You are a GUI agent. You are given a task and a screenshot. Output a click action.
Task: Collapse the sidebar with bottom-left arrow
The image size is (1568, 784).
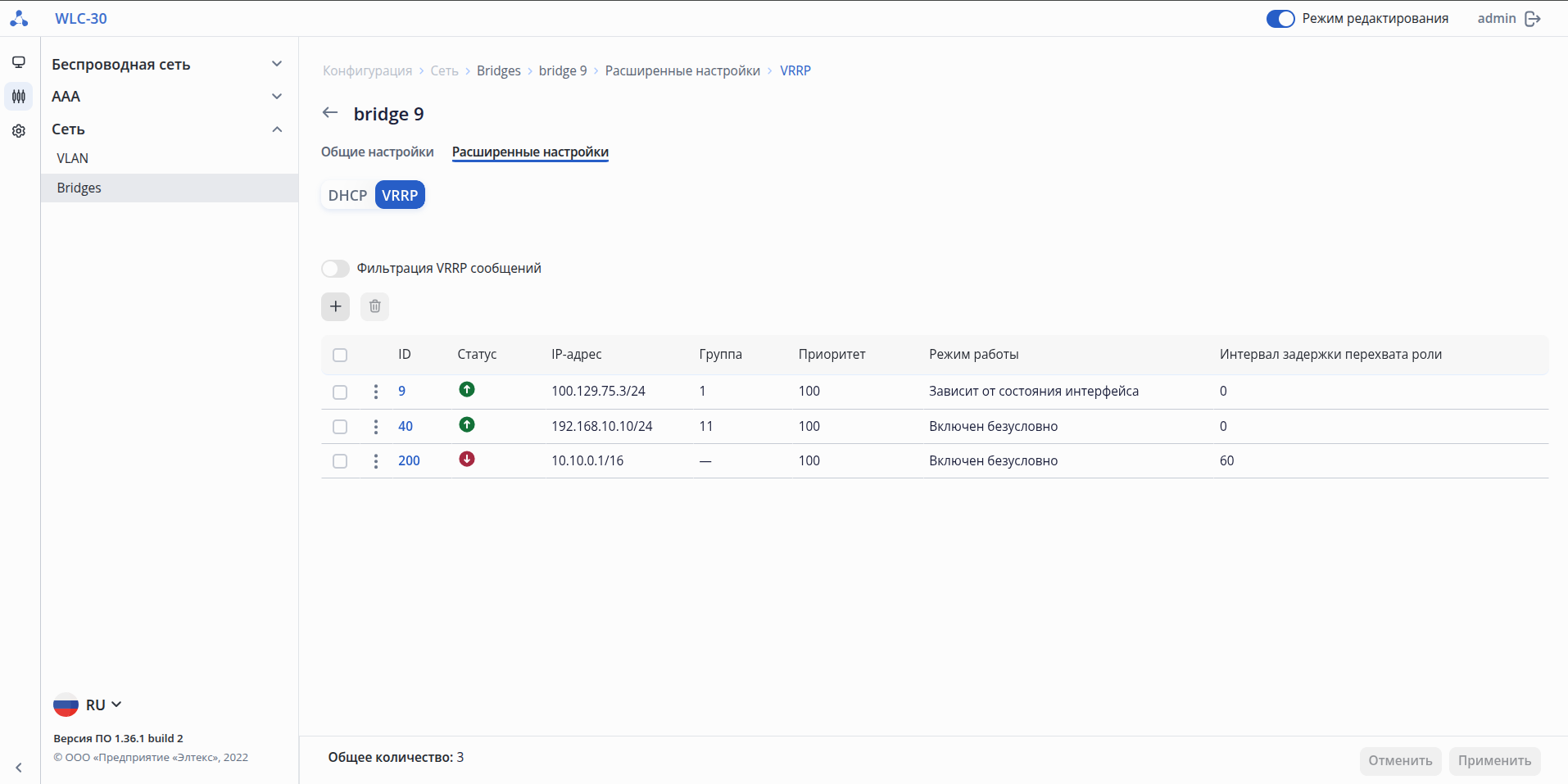point(19,768)
